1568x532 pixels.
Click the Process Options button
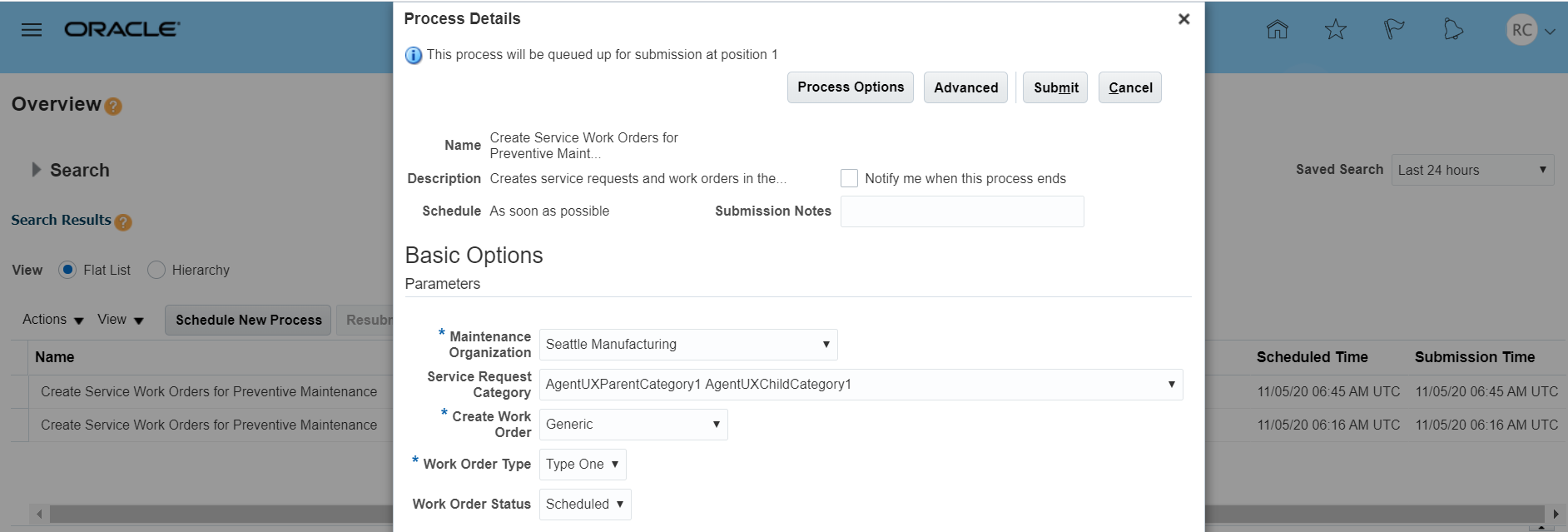850,87
